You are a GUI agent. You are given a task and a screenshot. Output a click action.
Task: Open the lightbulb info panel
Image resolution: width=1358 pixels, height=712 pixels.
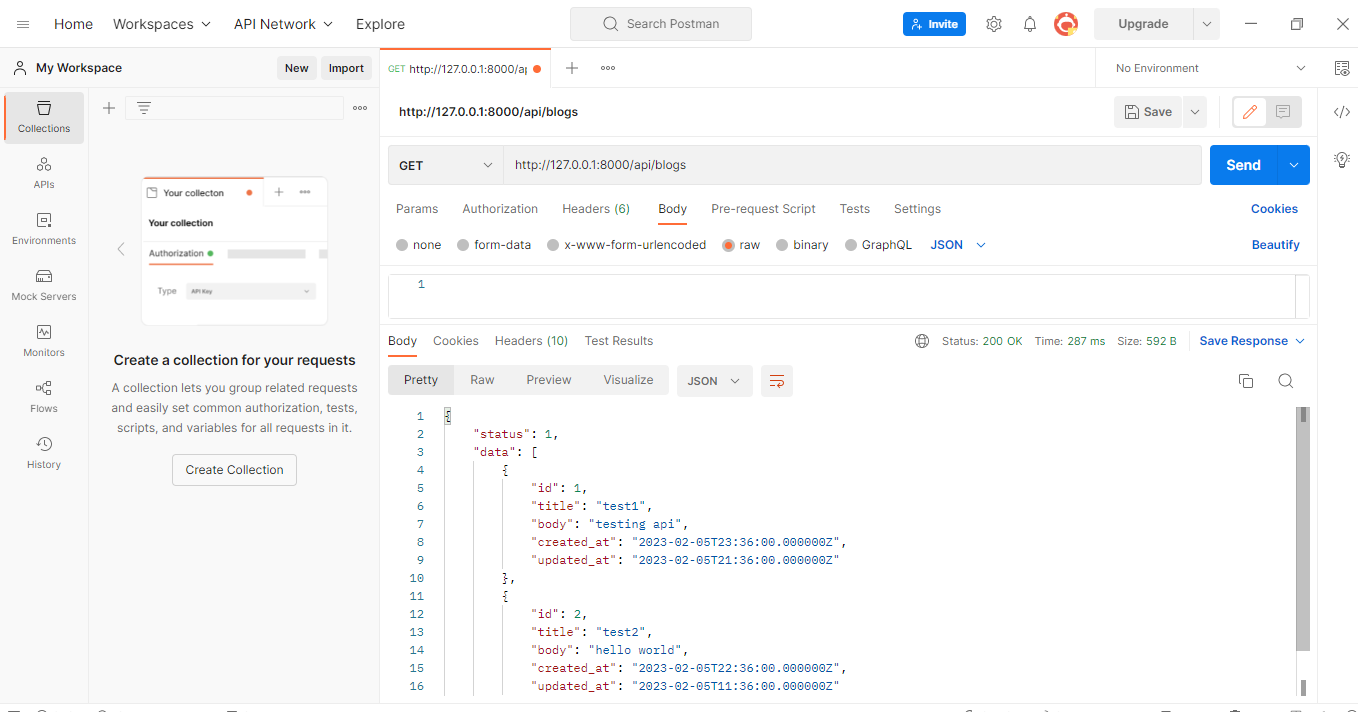tap(1342, 159)
